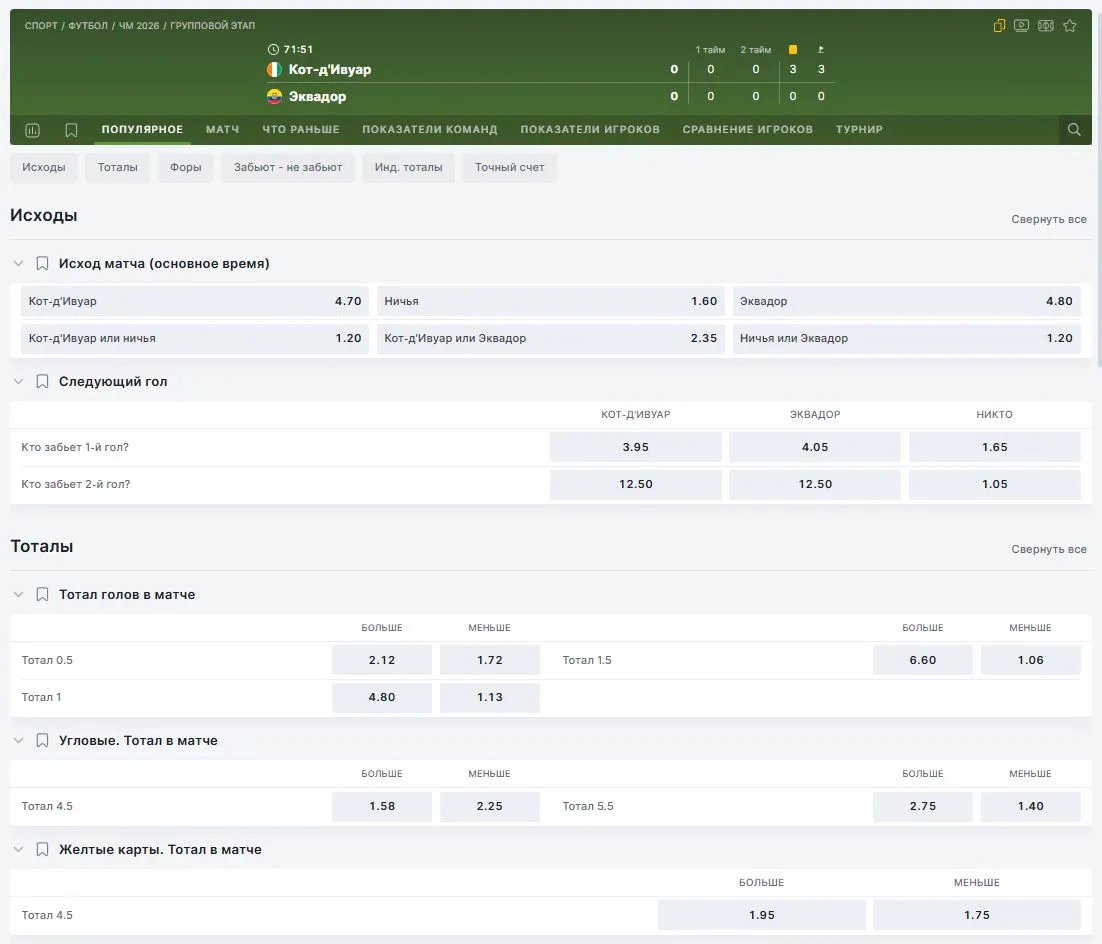Image resolution: width=1102 pixels, height=944 pixels.
Task: Collapse the Исход матча section chevron
Action: (x=19, y=264)
